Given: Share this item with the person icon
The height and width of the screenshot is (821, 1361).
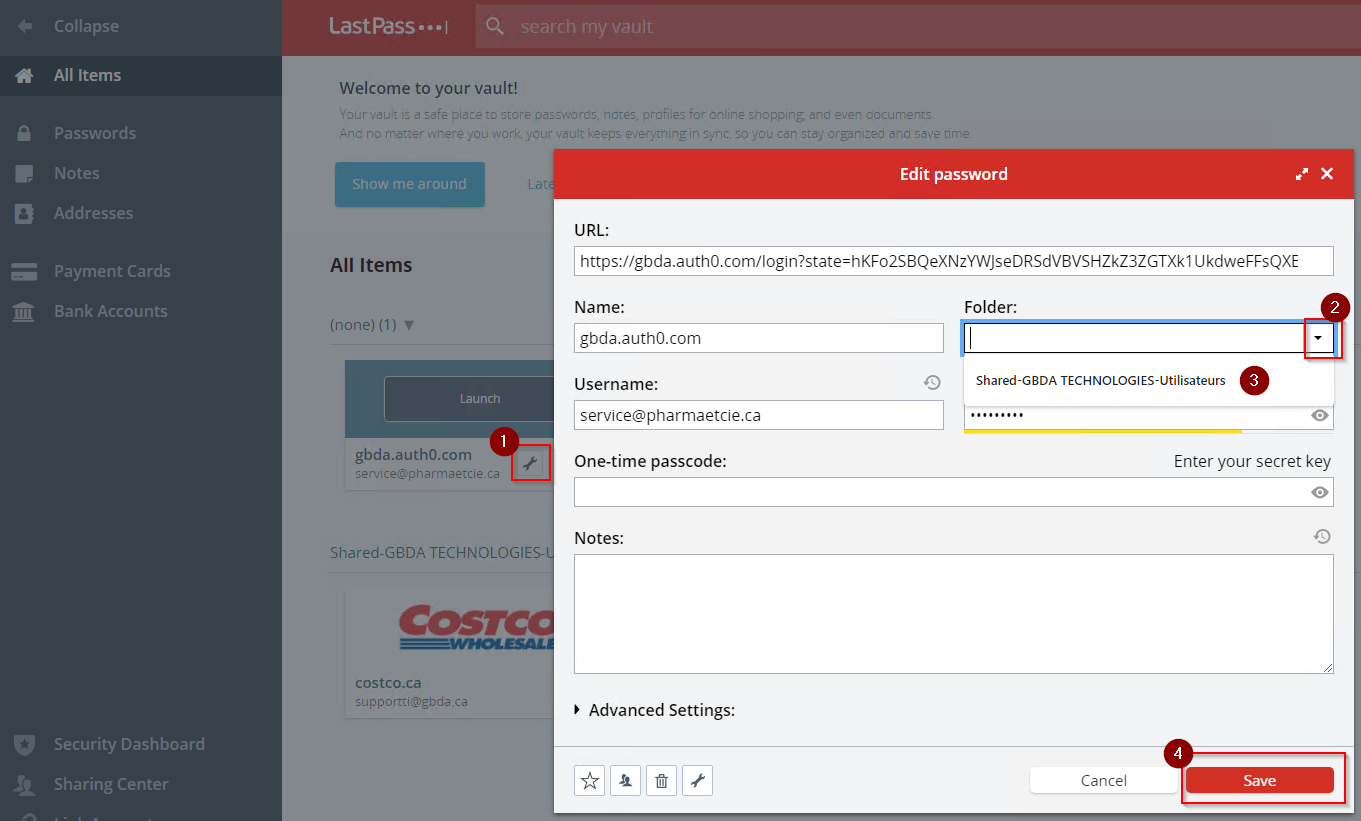Looking at the screenshot, I should click(x=626, y=781).
